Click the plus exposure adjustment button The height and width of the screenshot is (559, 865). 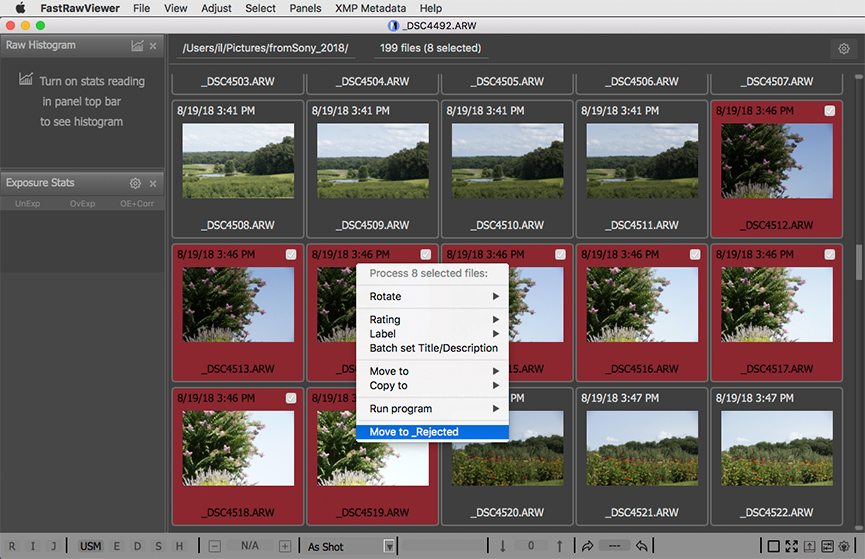(285, 546)
